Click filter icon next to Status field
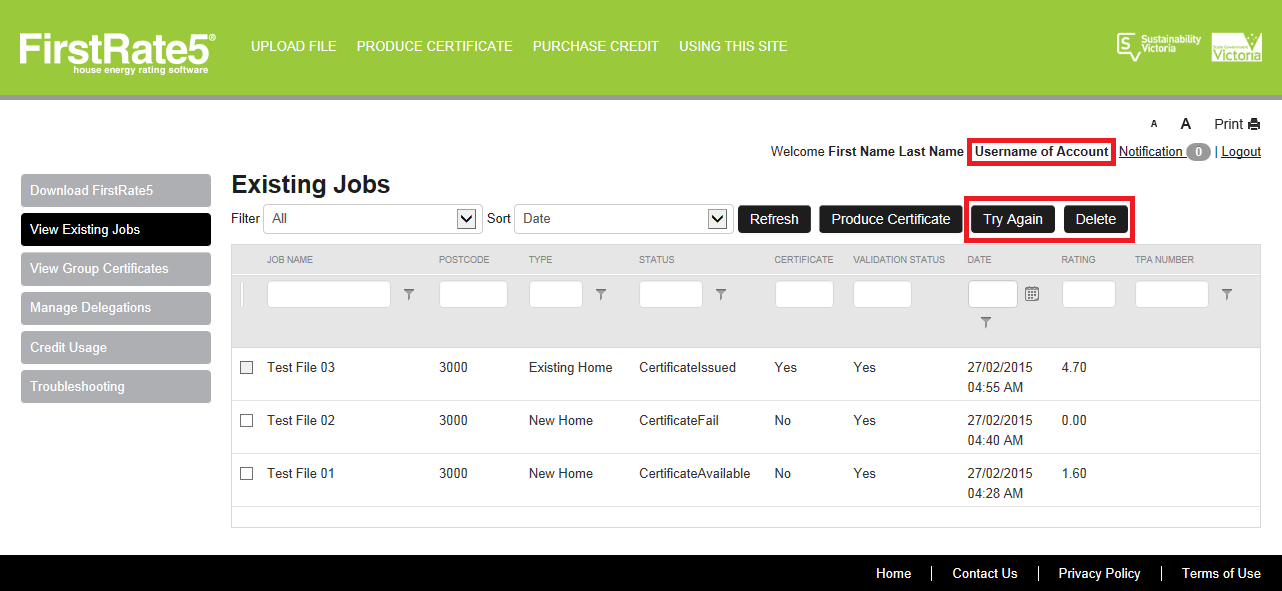Screen dimensions: 1282x591 point(721,295)
